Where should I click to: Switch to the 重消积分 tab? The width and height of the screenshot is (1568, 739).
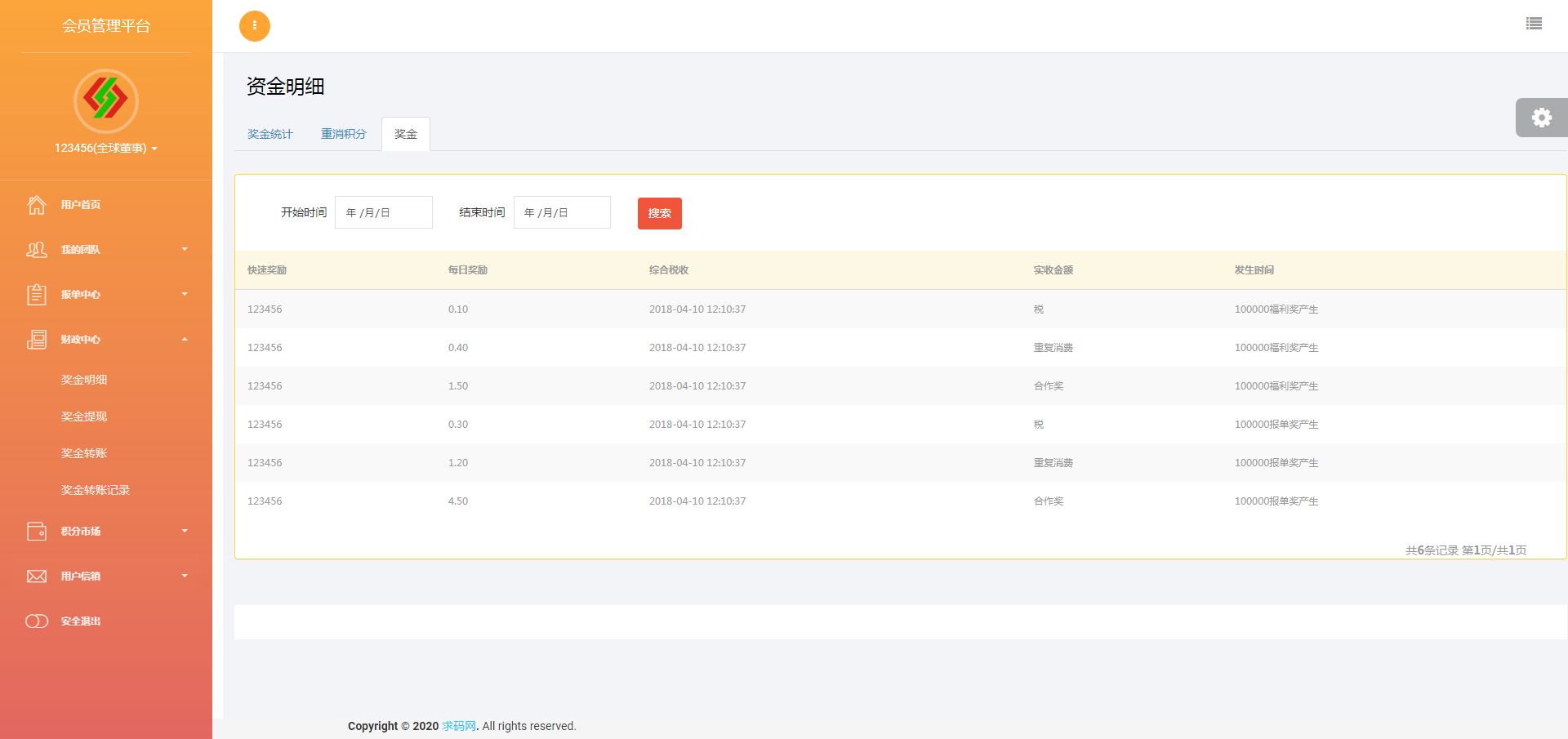[343, 134]
